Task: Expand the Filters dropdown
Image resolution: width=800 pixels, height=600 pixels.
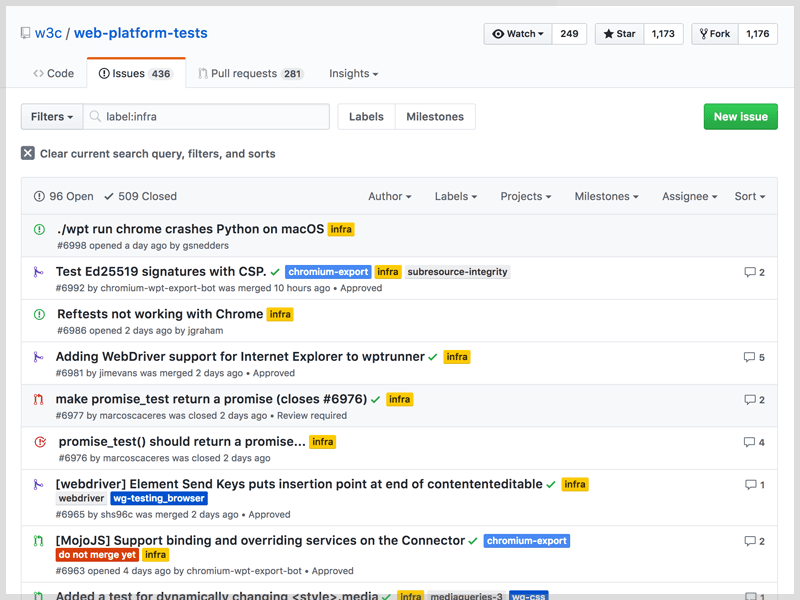Action: click(51, 116)
